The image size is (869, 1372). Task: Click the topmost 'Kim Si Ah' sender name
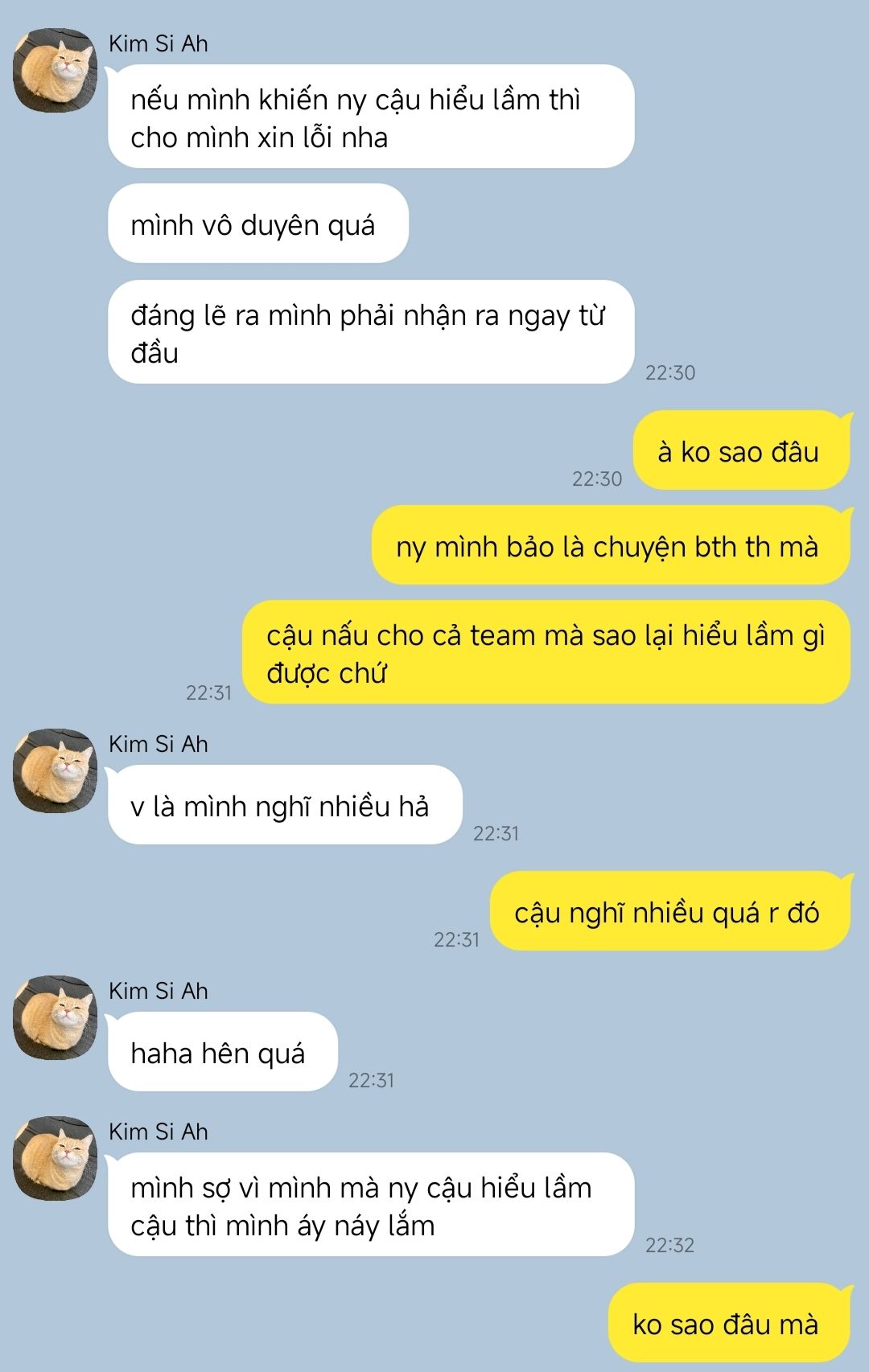(159, 43)
